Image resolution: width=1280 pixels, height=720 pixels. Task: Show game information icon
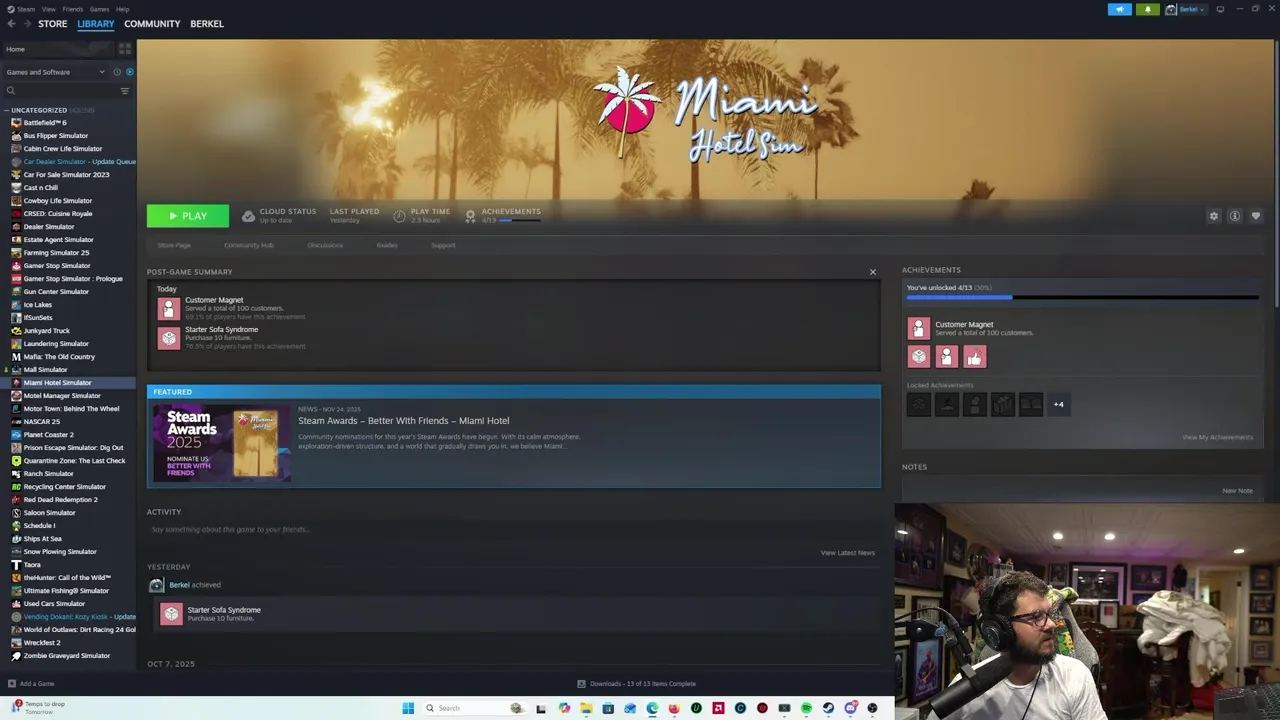click(1235, 216)
